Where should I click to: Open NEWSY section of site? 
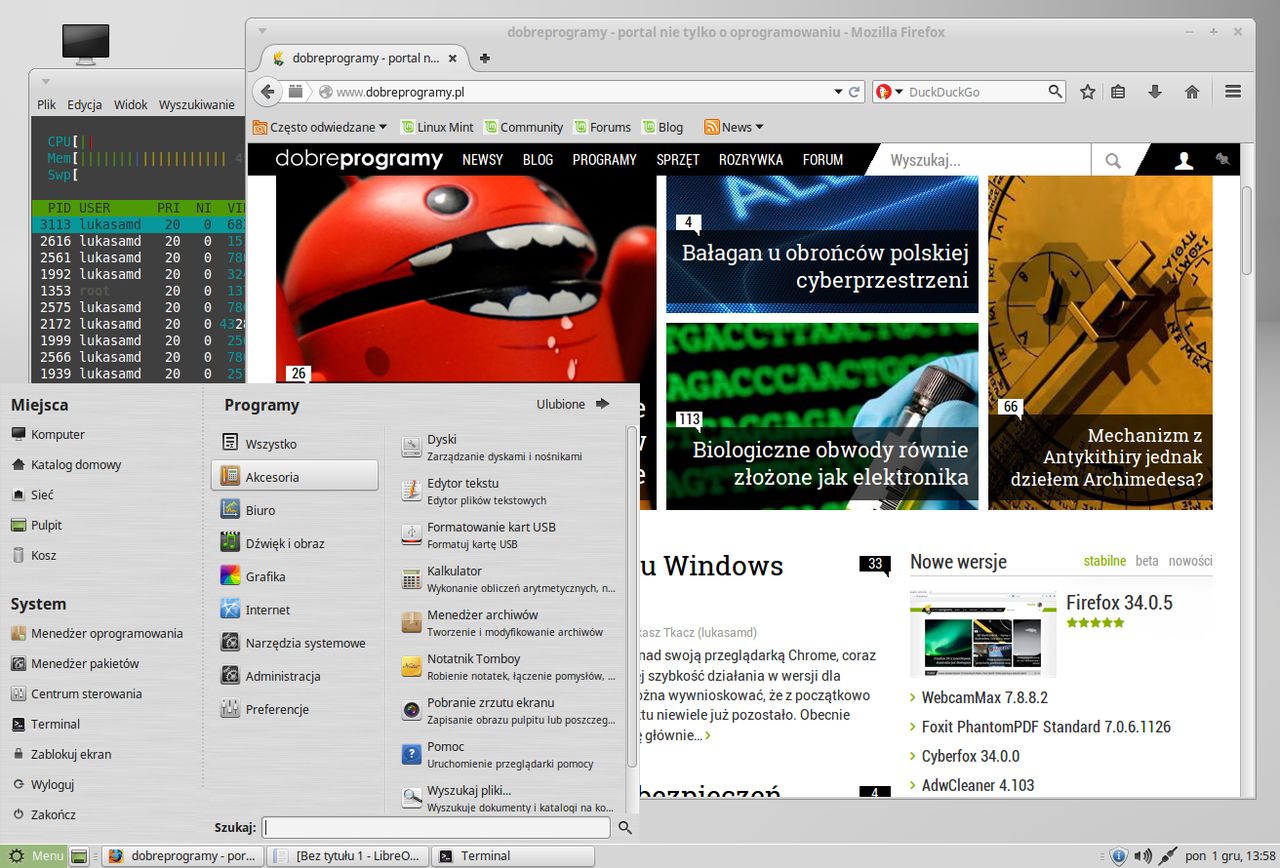pos(483,160)
